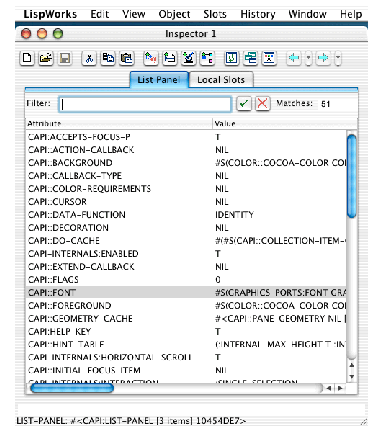Viewport: 385px width, 433px height.
Task: Open the Help menu
Action: pos(351,14)
